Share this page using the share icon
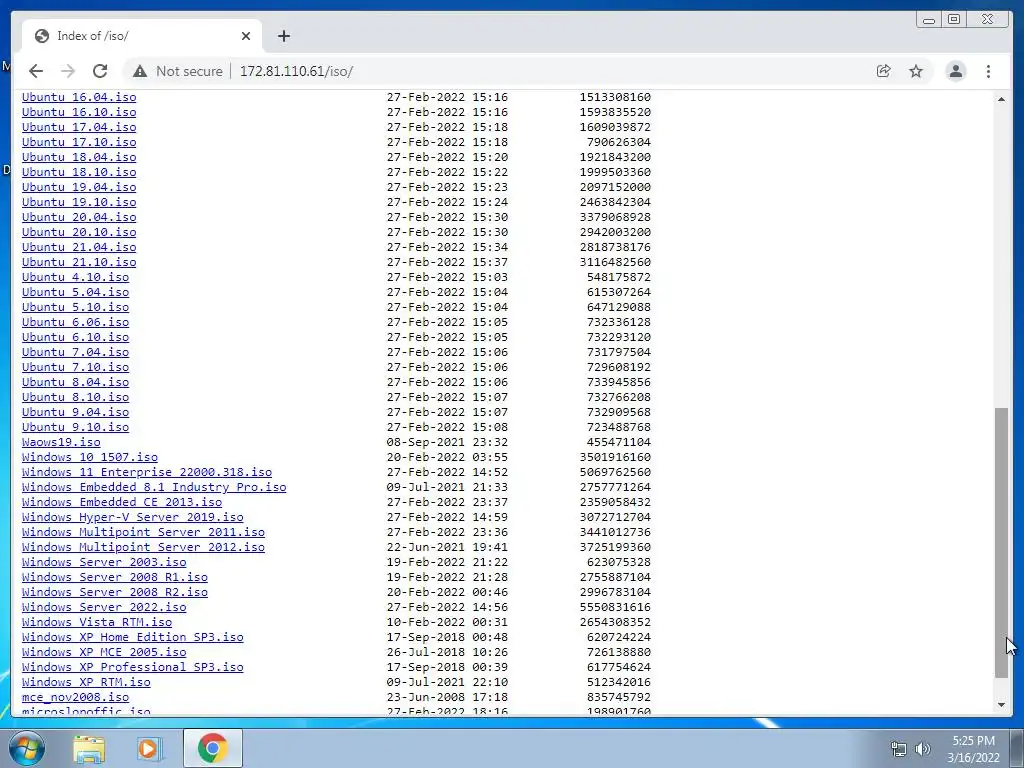 coord(884,71)
